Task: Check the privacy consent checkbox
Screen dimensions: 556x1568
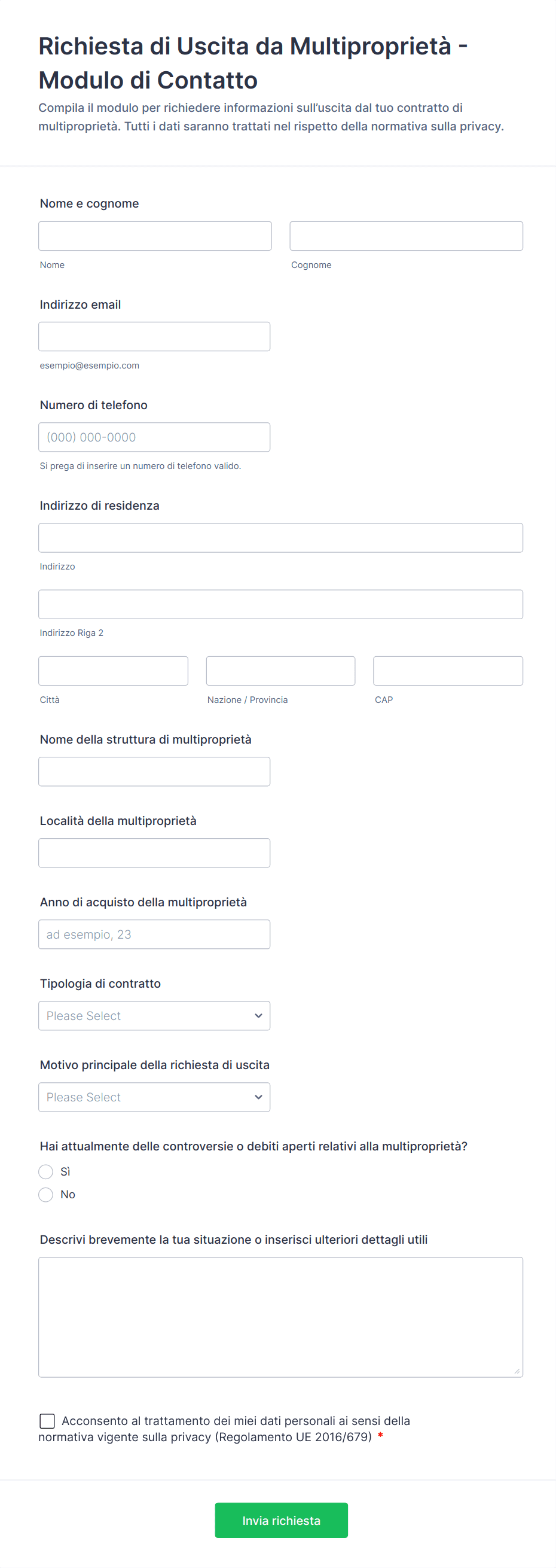Action: click(47, 1420)
